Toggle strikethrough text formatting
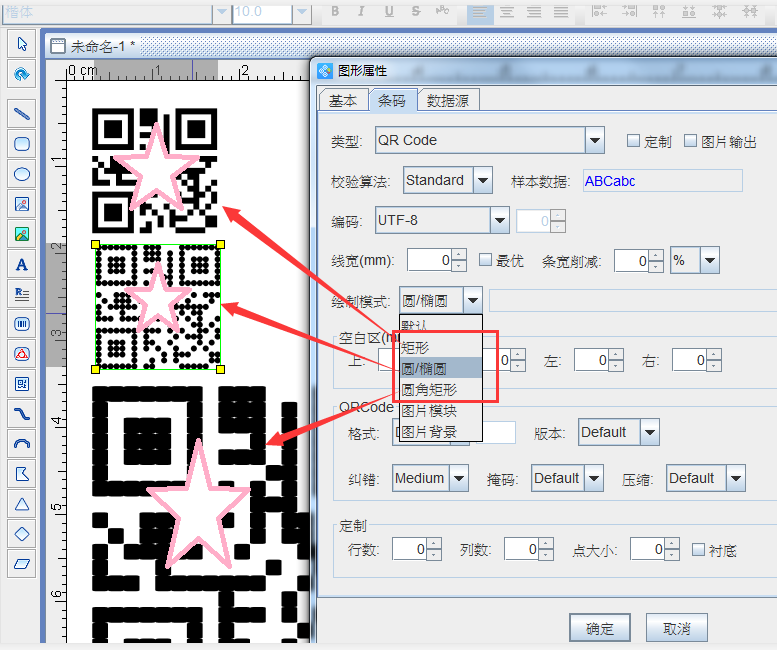 416,11
